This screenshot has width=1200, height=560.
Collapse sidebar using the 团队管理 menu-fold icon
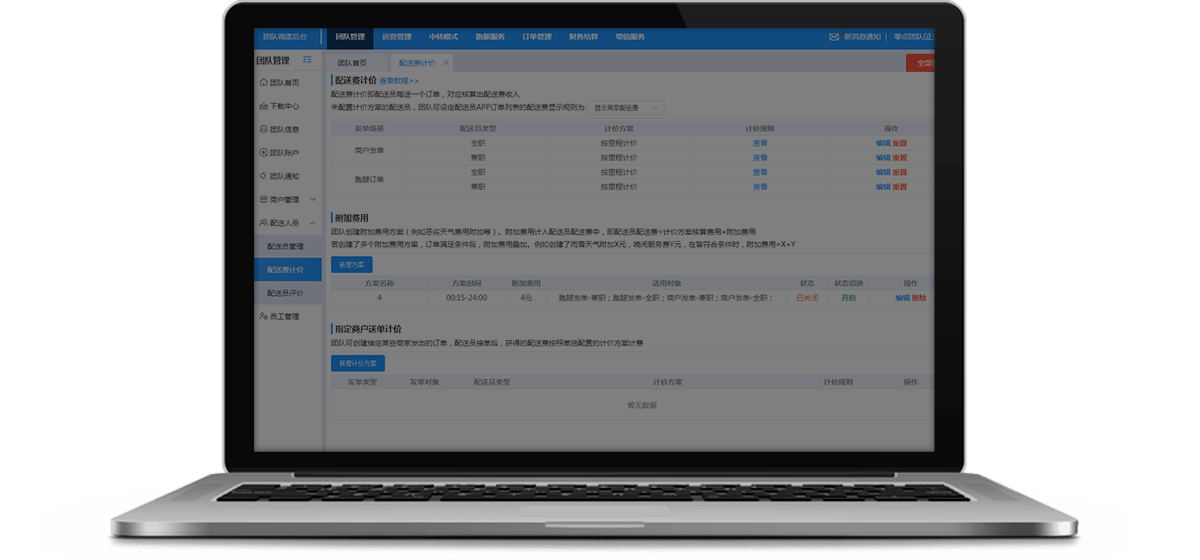[x=307, y=61]
